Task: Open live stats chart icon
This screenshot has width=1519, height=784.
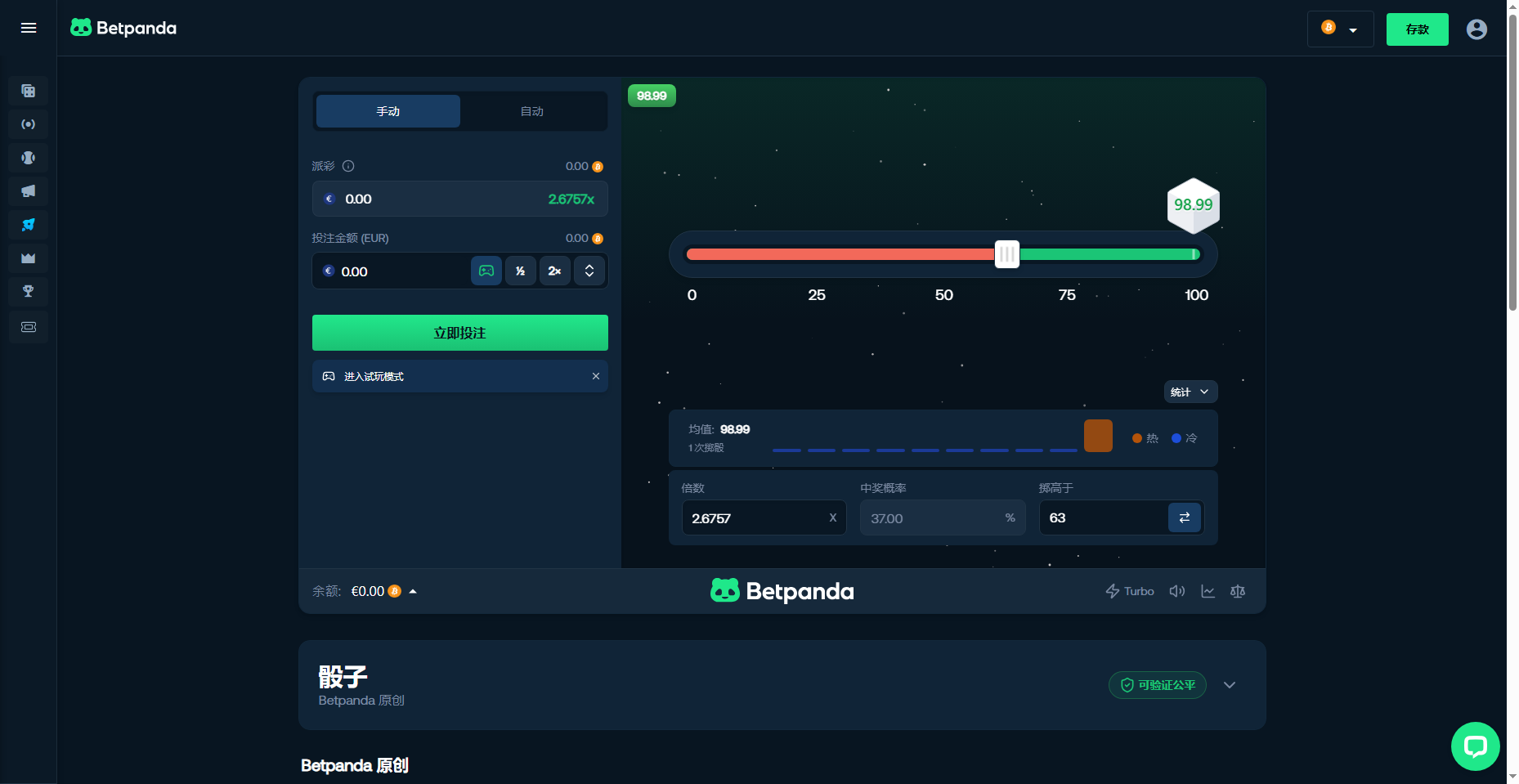Action: pos(1208,591)
